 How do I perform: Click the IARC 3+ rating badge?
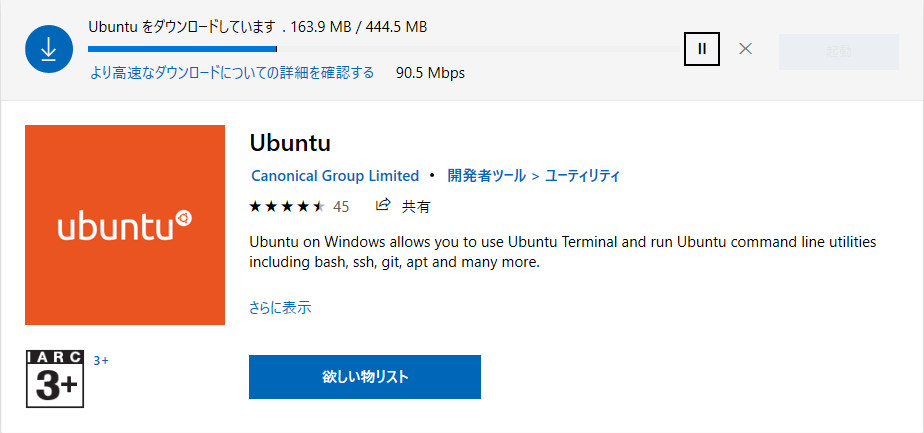click(55, 379)
